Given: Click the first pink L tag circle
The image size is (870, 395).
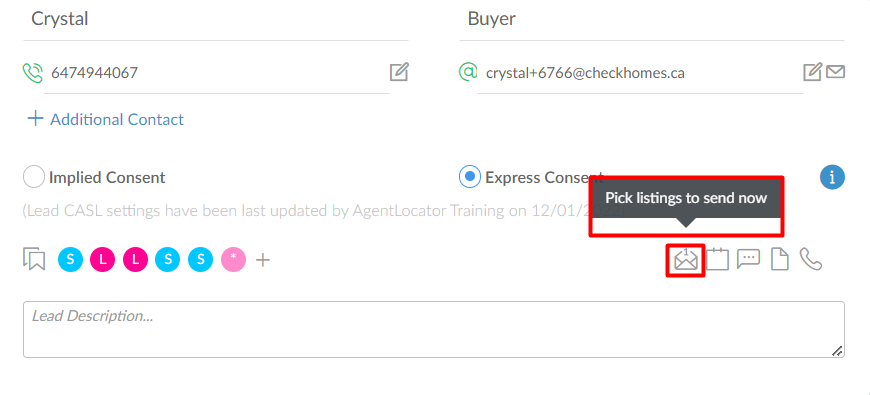Looking at the screenshot, I should coord(103,259).
